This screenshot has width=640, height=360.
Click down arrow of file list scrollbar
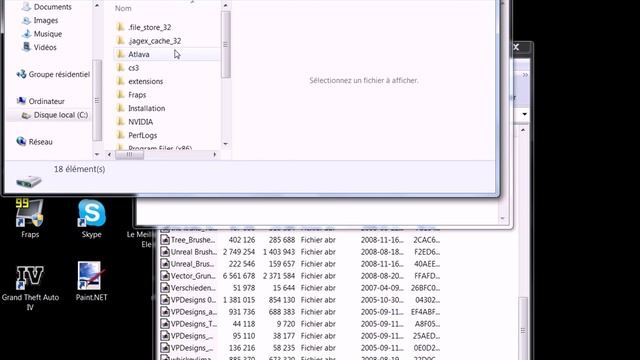pyautogui.click(x=226, y=144)
